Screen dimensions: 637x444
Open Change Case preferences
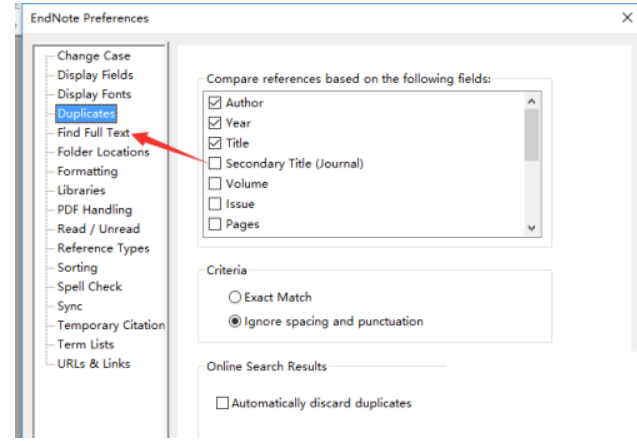94,56
